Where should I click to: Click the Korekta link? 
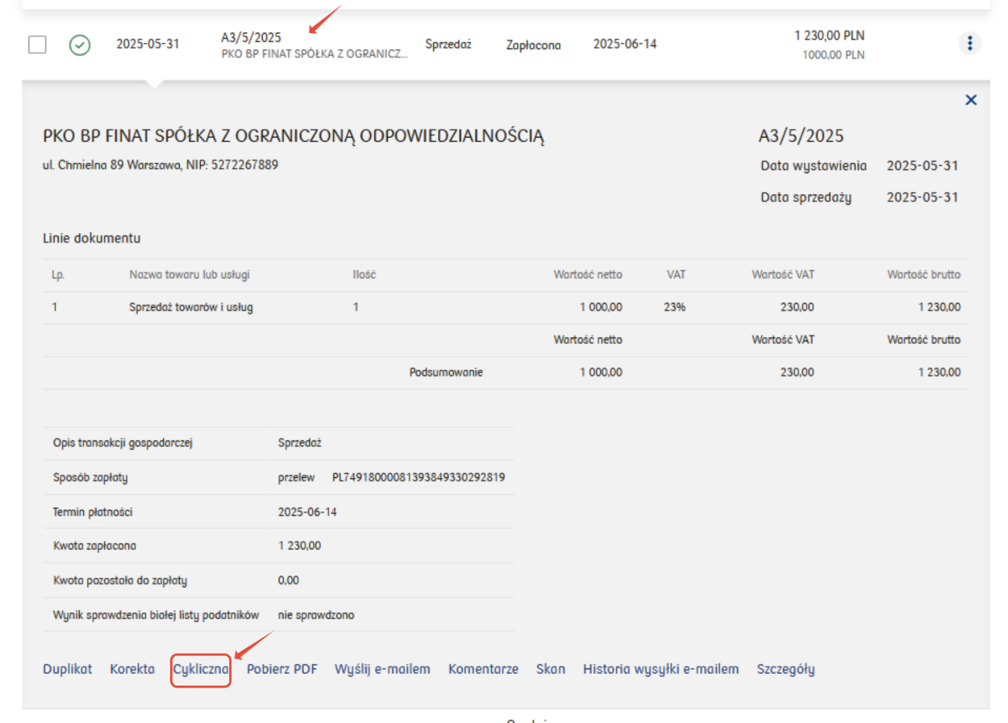coord(132,669)
